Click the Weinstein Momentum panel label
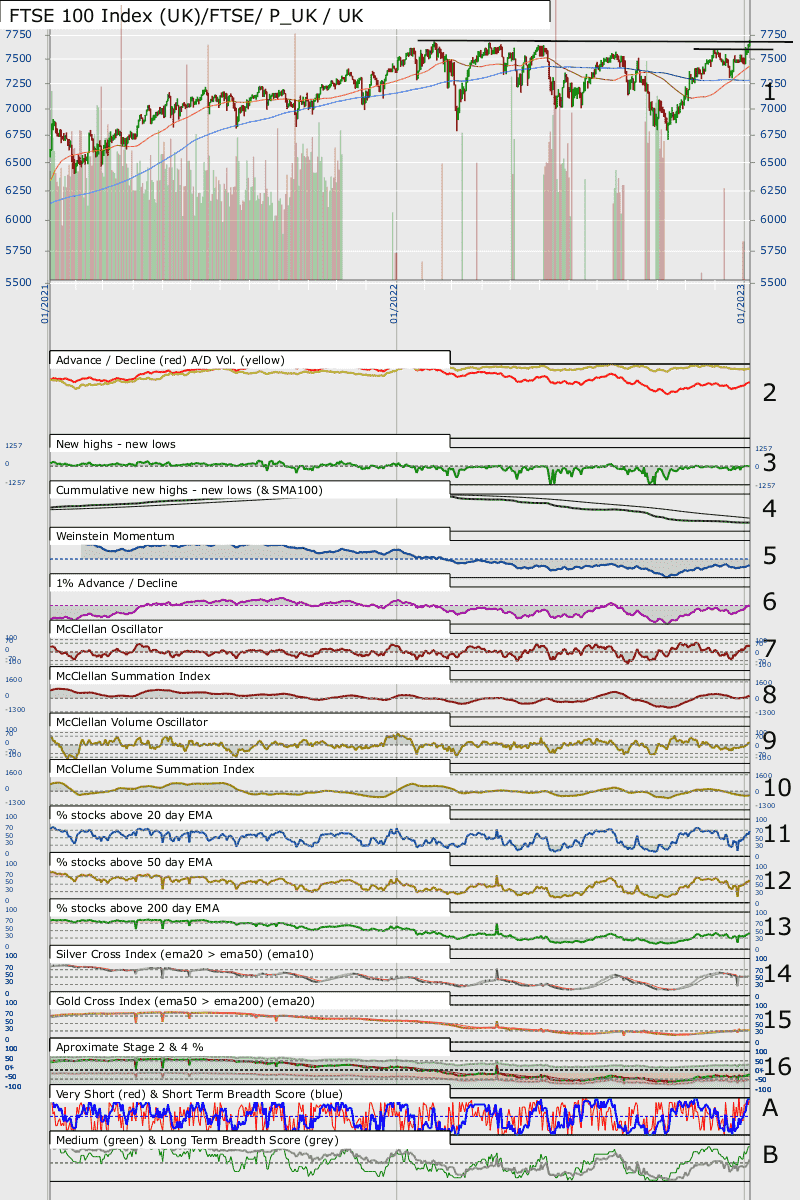The width and height of the screenshot is (800, 1200). [115, 536]
